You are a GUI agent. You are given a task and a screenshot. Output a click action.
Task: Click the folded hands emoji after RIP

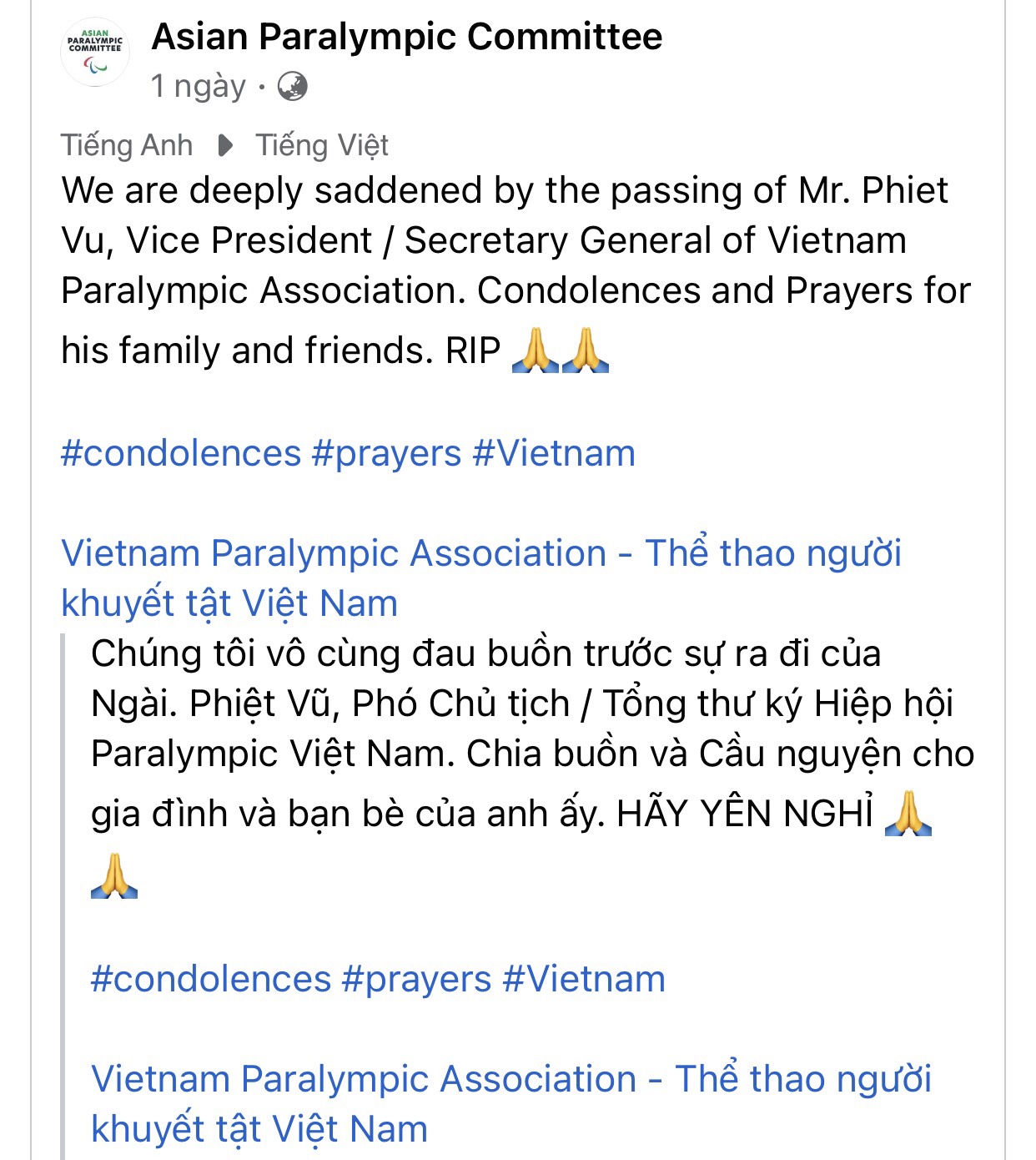(x=535, y=351)
